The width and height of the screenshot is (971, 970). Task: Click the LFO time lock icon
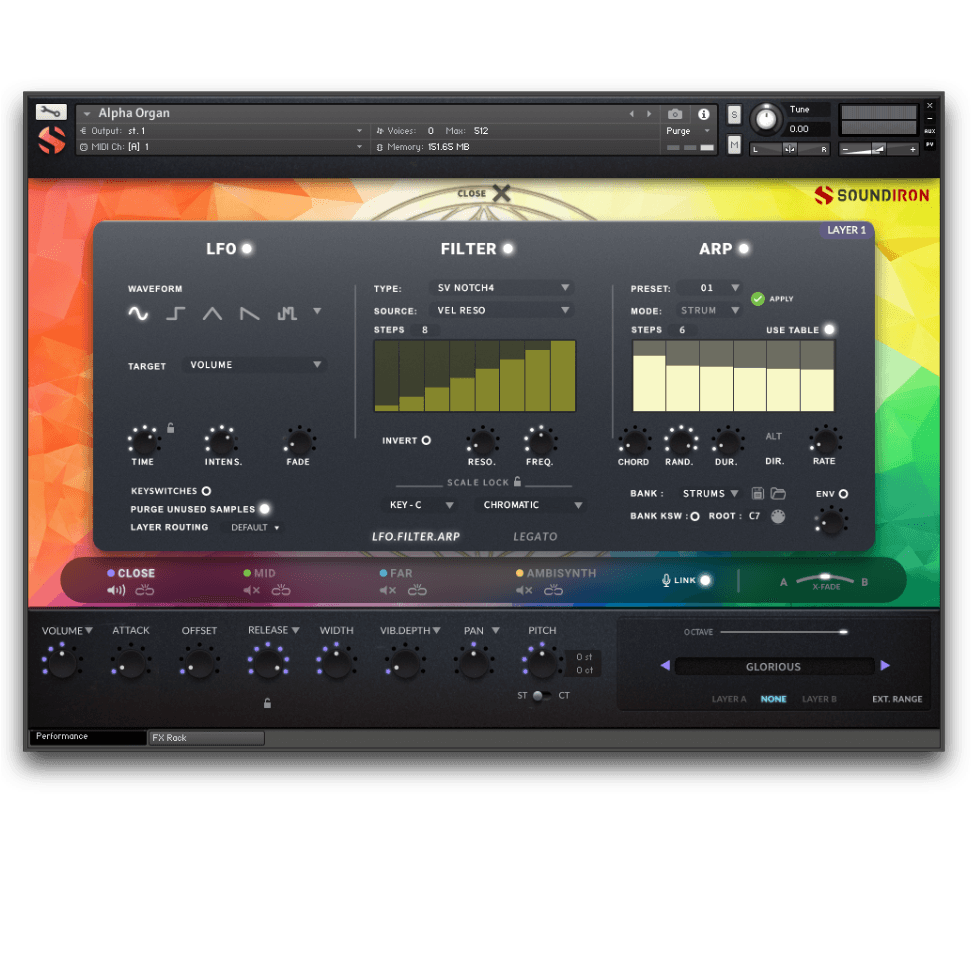pyautogui.click(x=170, y=427)
